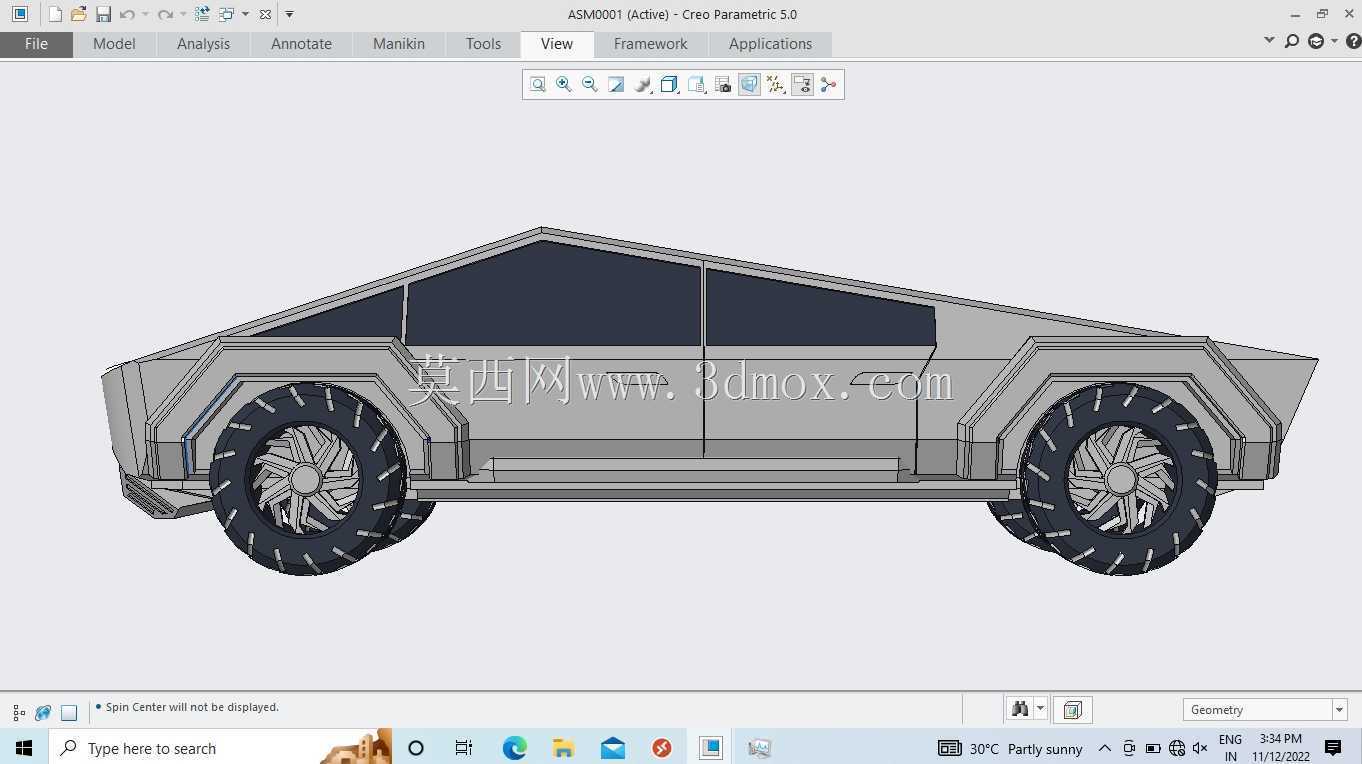
Task: Click the Windows switcher icon
Action: 226,14
